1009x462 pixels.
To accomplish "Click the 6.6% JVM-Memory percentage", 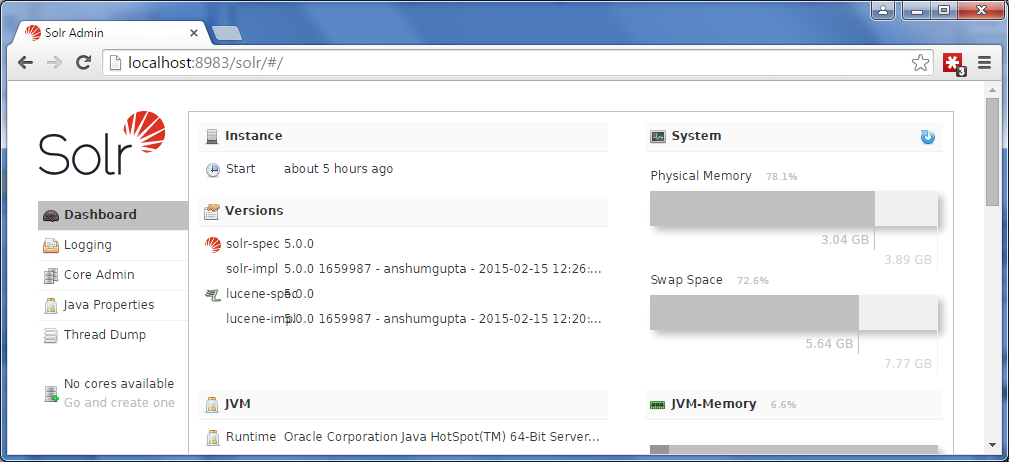I will [x=783, y=405].
